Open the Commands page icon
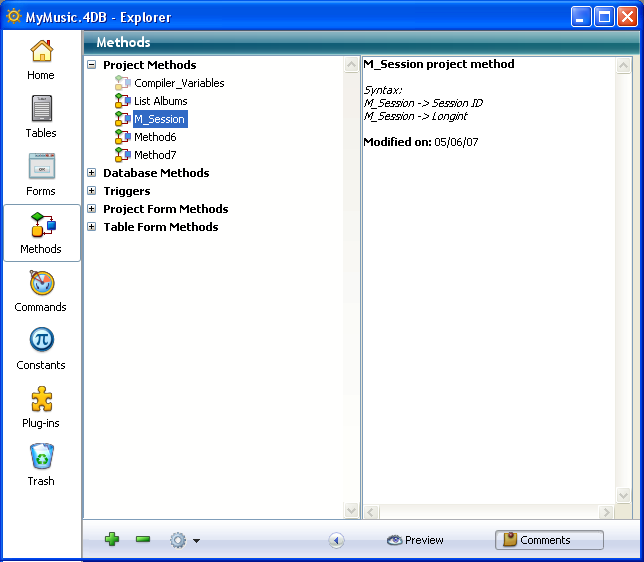Viewport: 644px width, 562px height. pyautogui.click(x=41, y=291)
